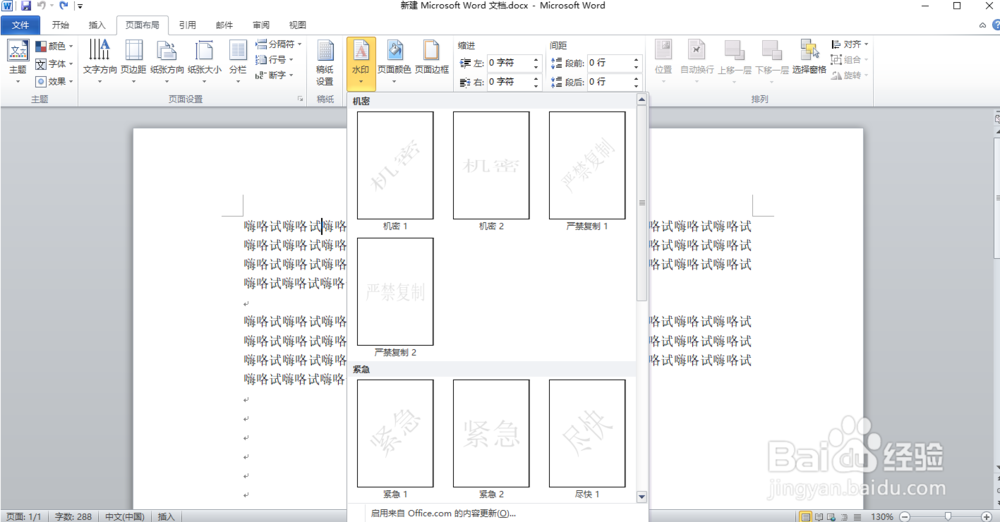Switch to the 引用 tab
Screen dimensions: 1000x522
[188, 25]
